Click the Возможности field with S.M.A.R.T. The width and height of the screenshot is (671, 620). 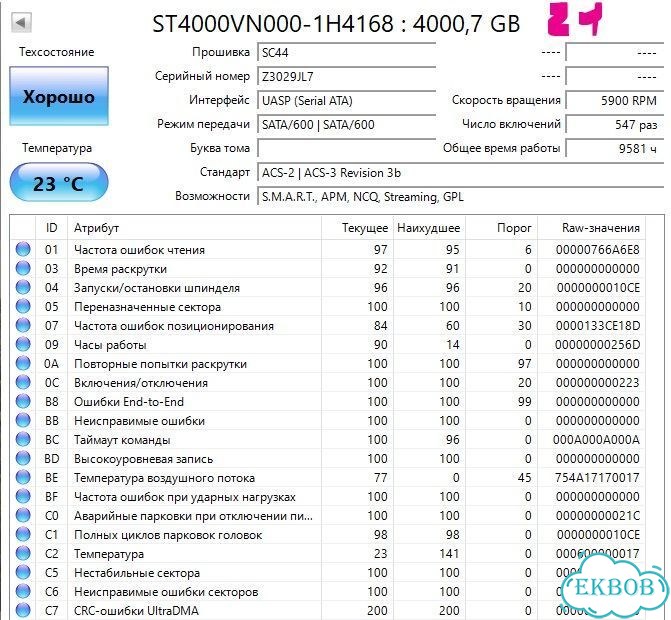[x=460, y=196]
